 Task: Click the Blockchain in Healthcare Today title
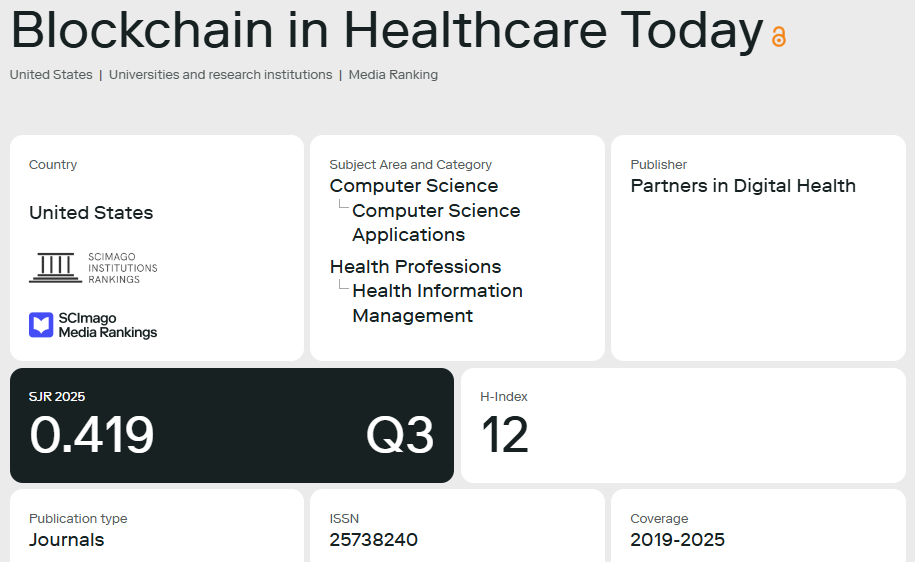[387, 30]
